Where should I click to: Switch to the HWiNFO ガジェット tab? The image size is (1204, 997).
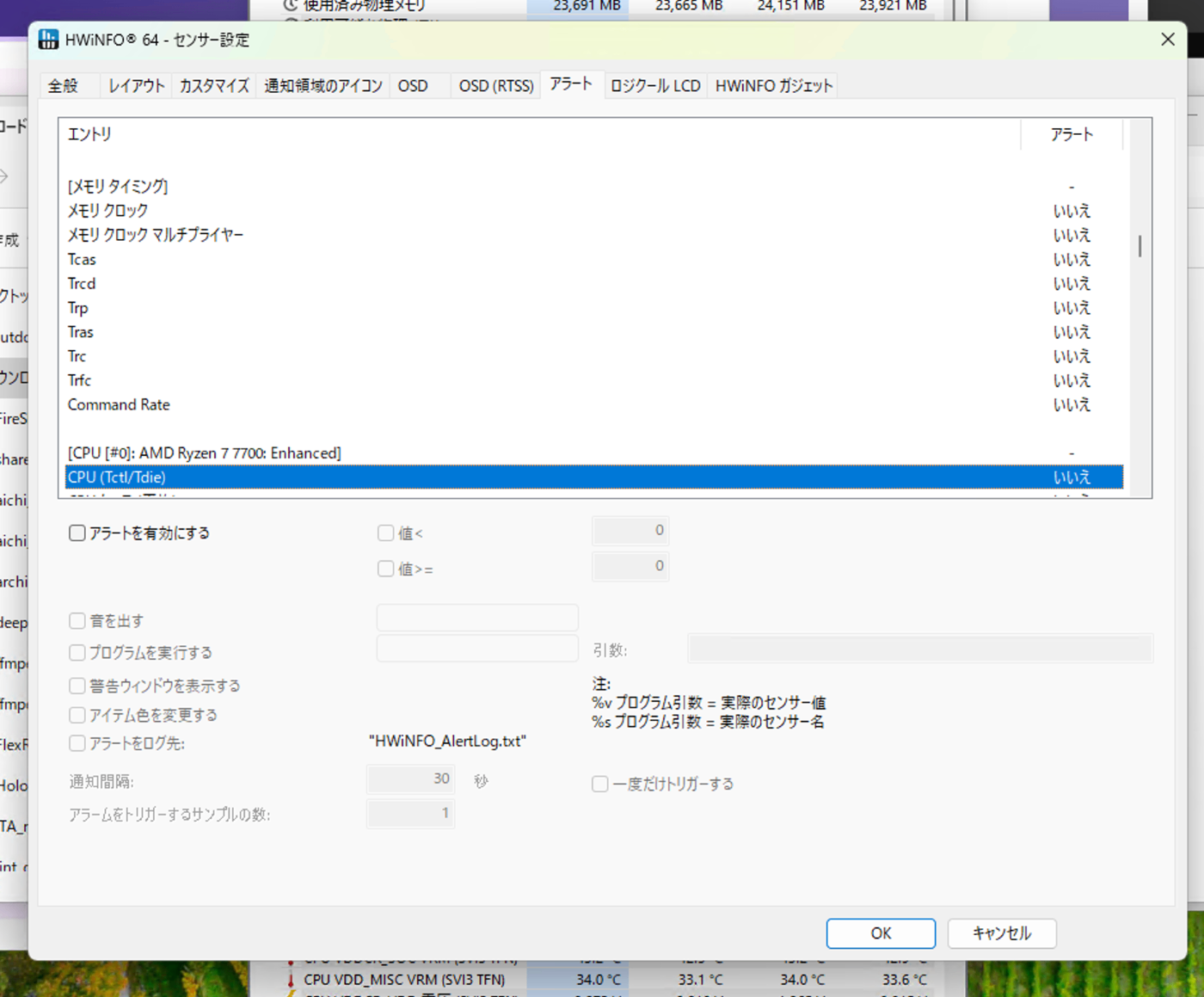pyautogui.click(x=774, y=85)
